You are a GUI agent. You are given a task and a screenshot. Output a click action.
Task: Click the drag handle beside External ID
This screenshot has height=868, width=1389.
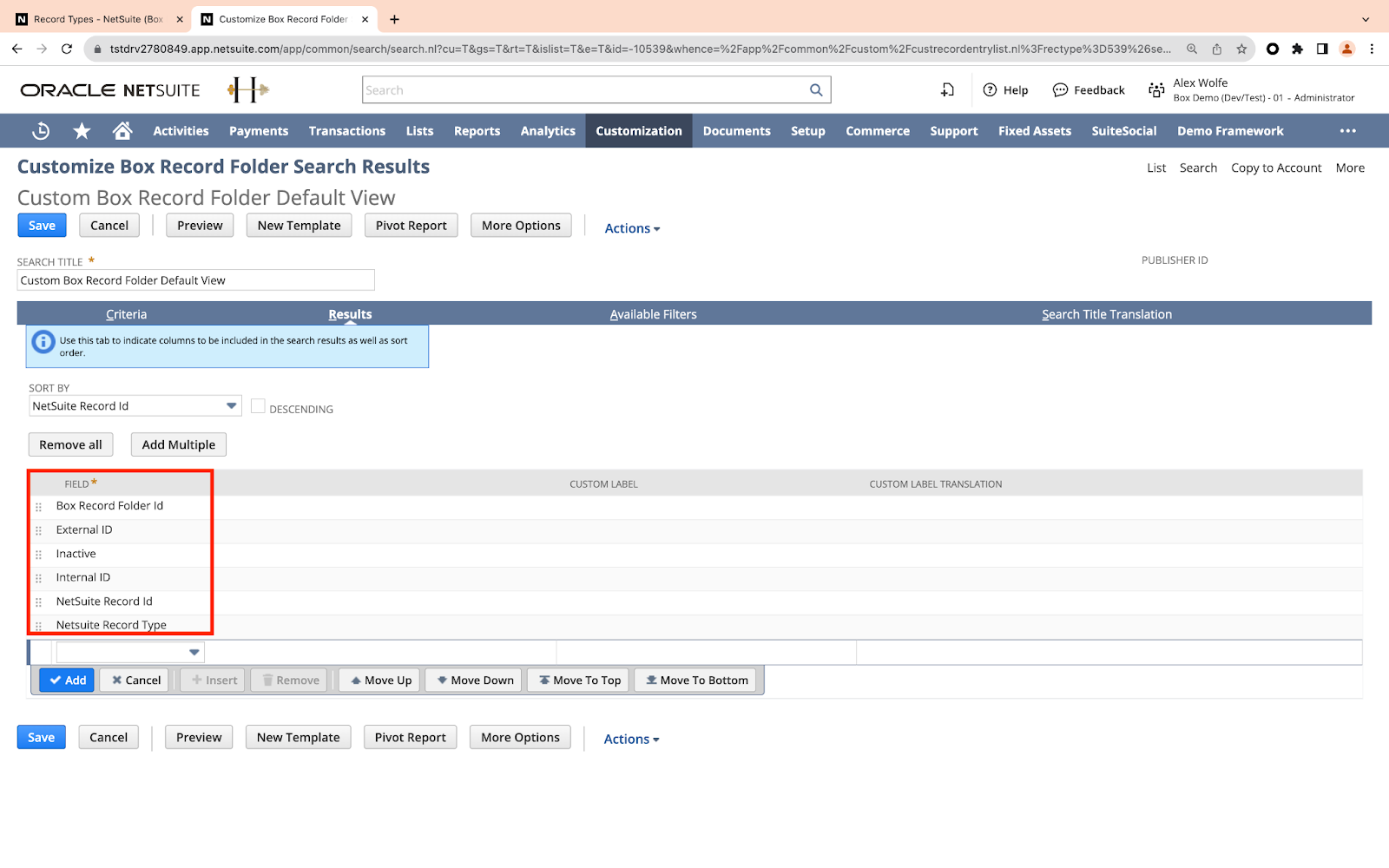pyautogui.click(x=38, y=530)
